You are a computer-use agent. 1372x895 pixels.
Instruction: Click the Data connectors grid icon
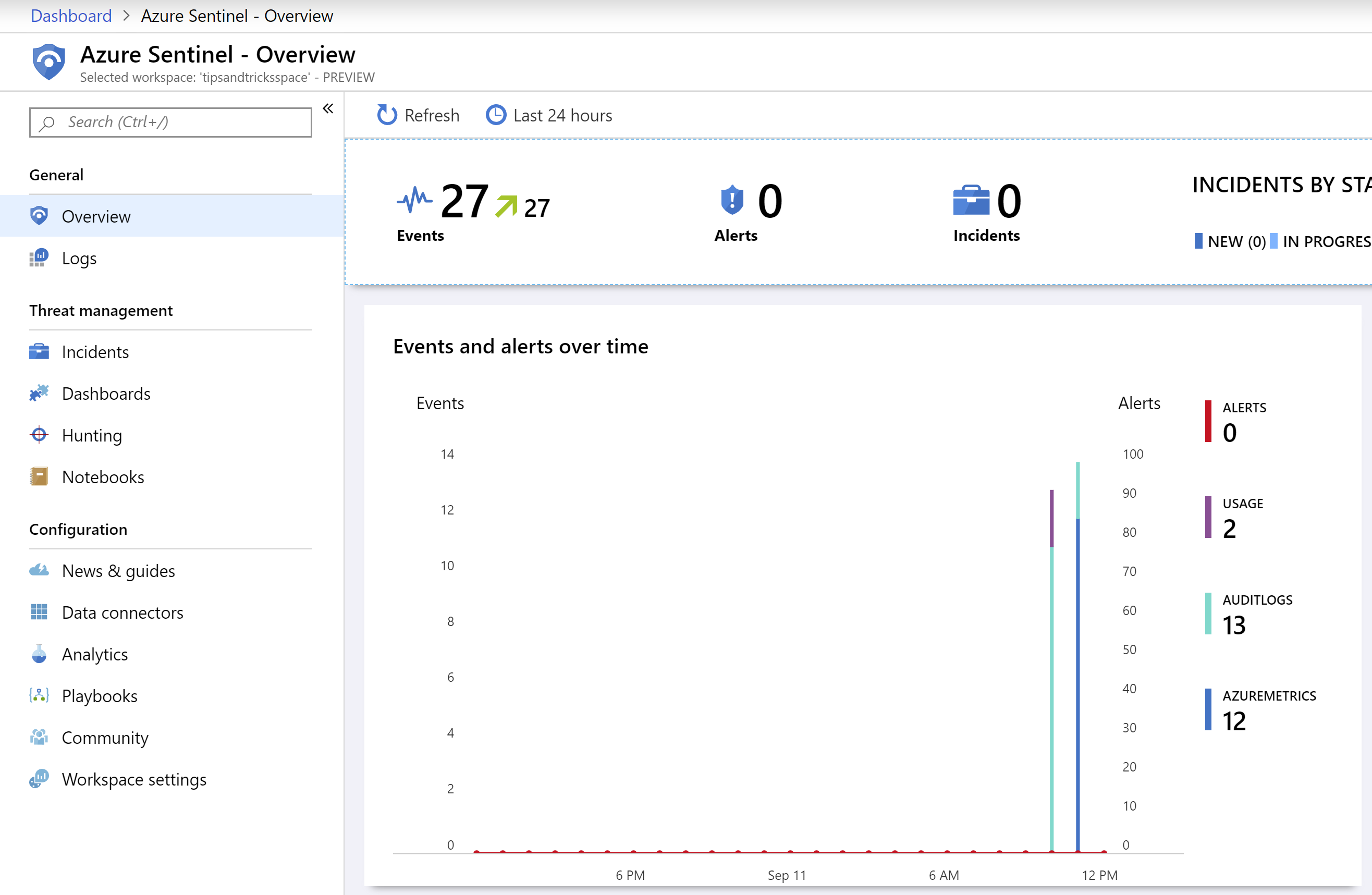click(39, 612)
